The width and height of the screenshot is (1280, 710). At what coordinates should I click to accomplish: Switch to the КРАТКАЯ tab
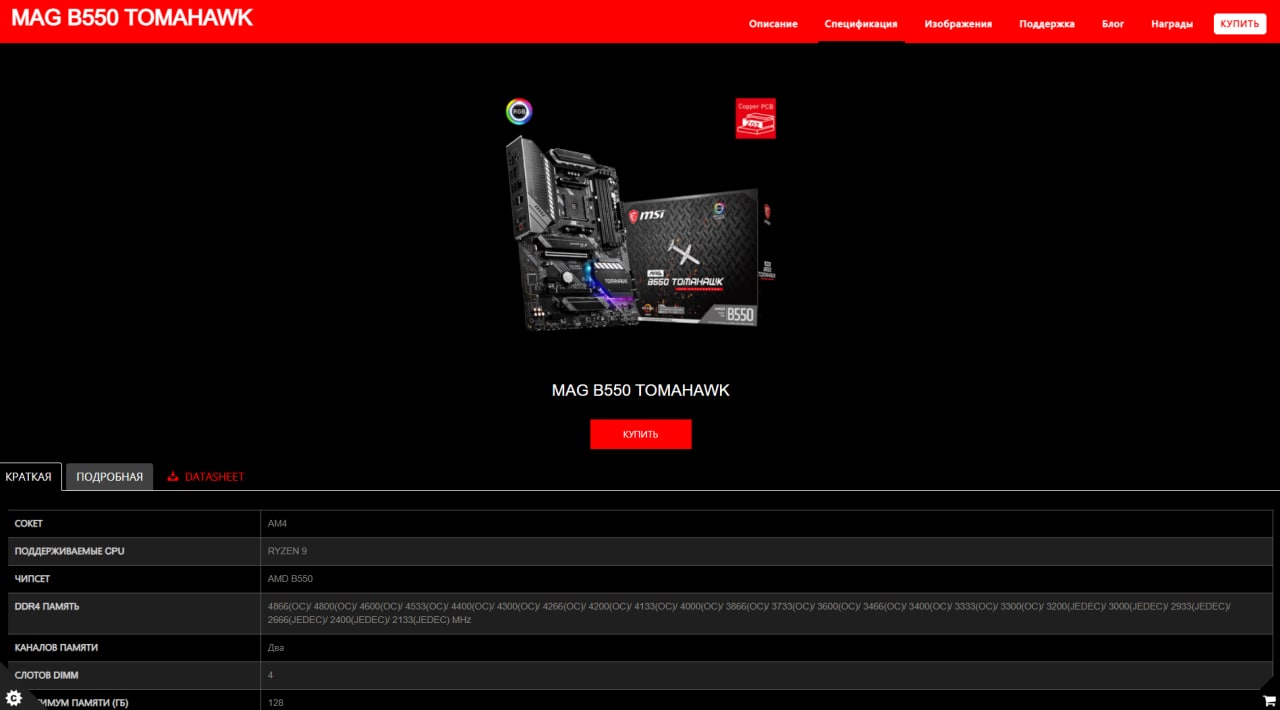coord(29,476)
